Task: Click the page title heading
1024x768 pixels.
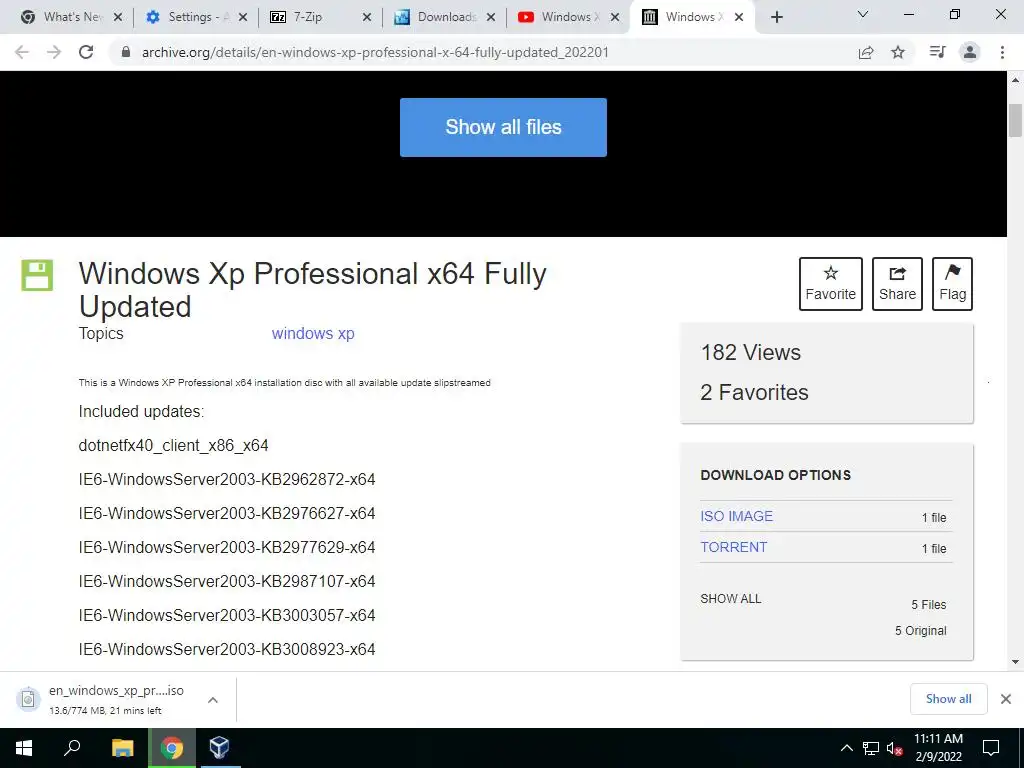Action: [x=312, y=290]
